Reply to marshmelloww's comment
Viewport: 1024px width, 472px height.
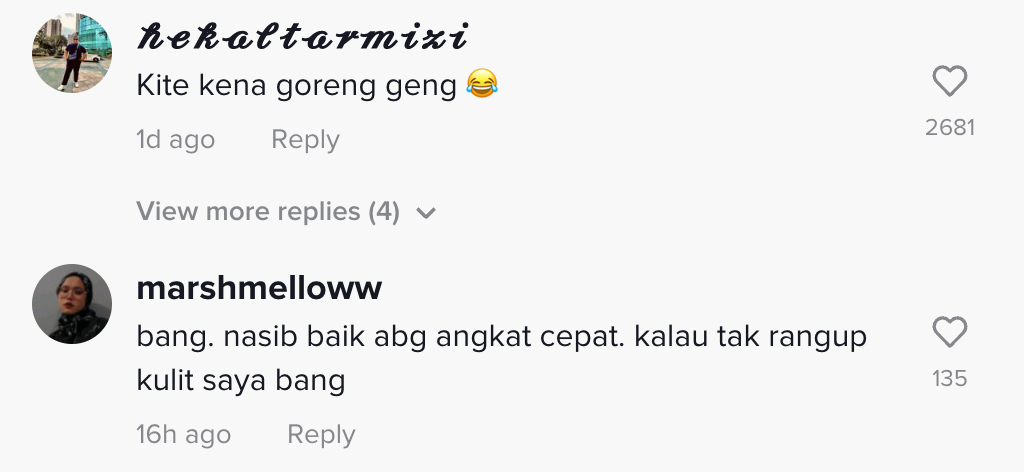point(321,435)
